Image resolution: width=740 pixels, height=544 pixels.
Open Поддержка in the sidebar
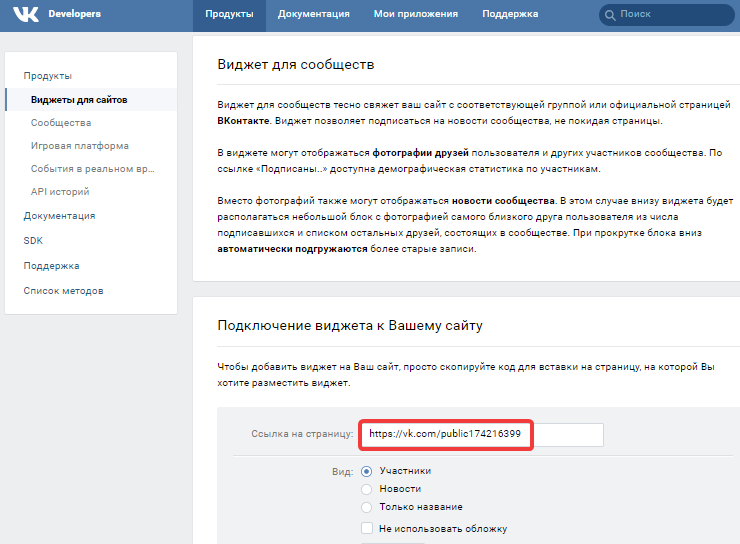pyautogui.click(x=51, y=266)
